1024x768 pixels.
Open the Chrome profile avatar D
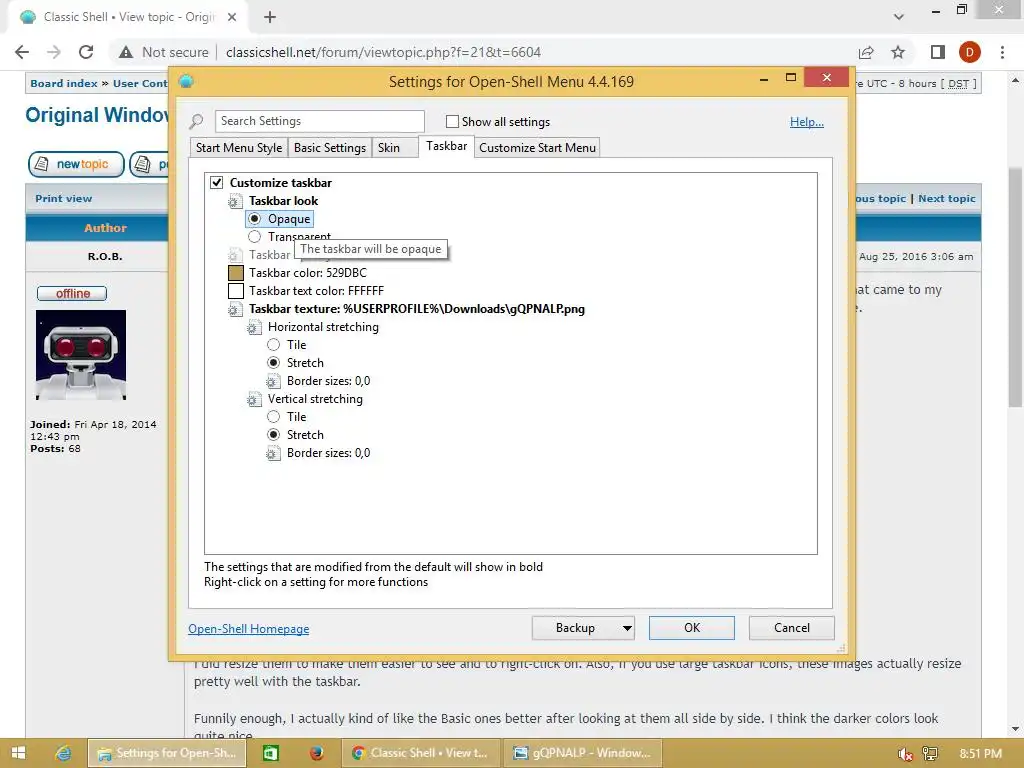pos(970,52)
